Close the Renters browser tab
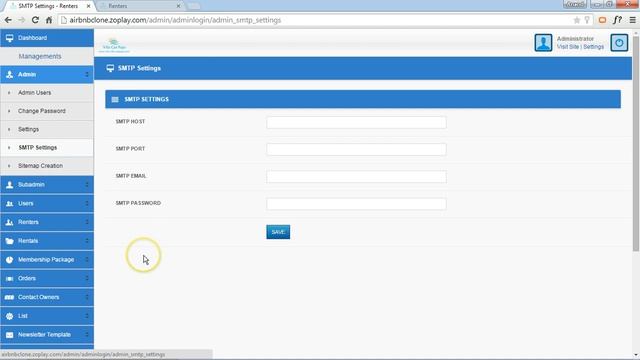The image size is (640, 360). click(178, 6)
